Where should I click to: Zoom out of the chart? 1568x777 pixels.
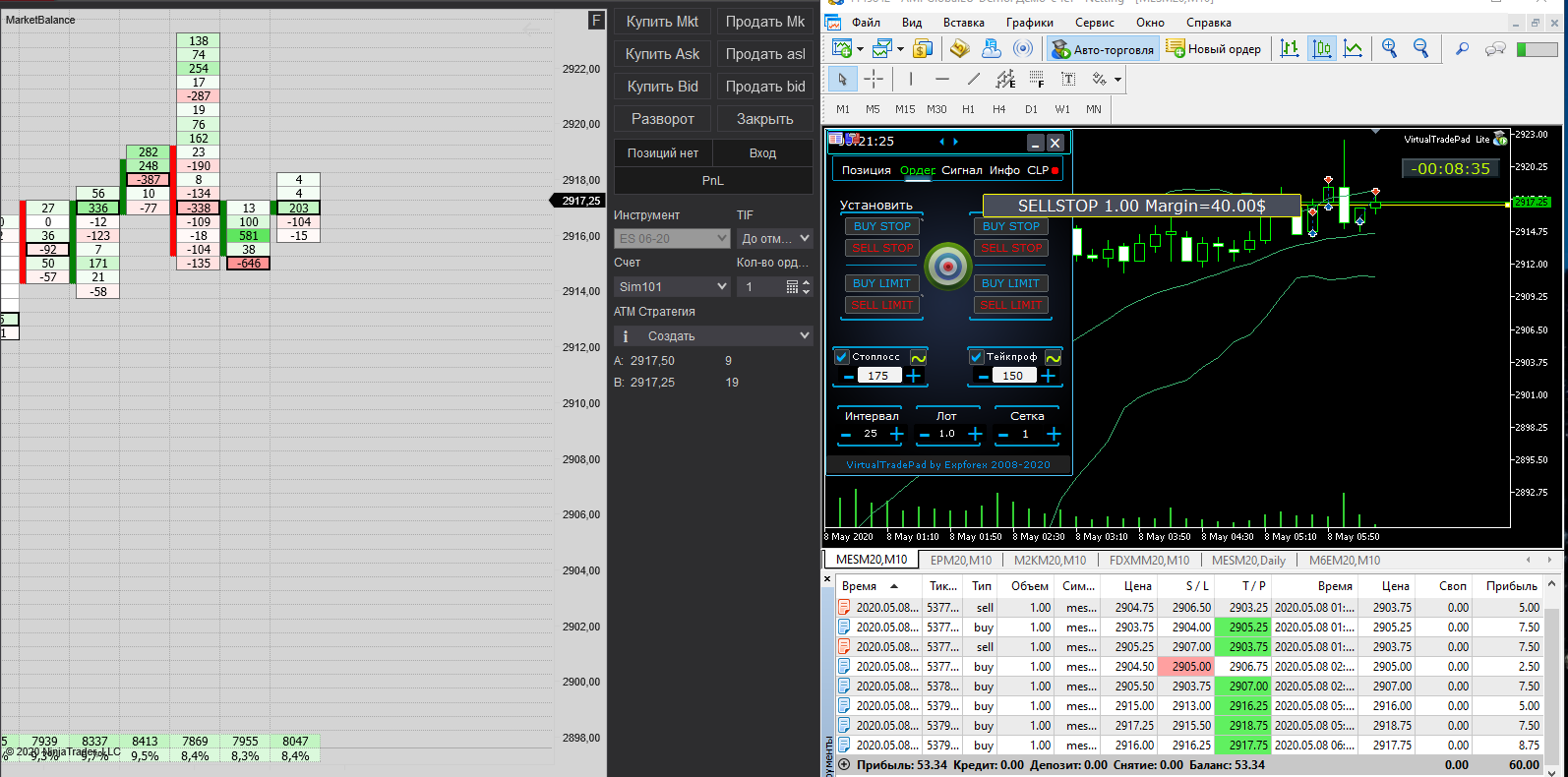(1420, 48)
